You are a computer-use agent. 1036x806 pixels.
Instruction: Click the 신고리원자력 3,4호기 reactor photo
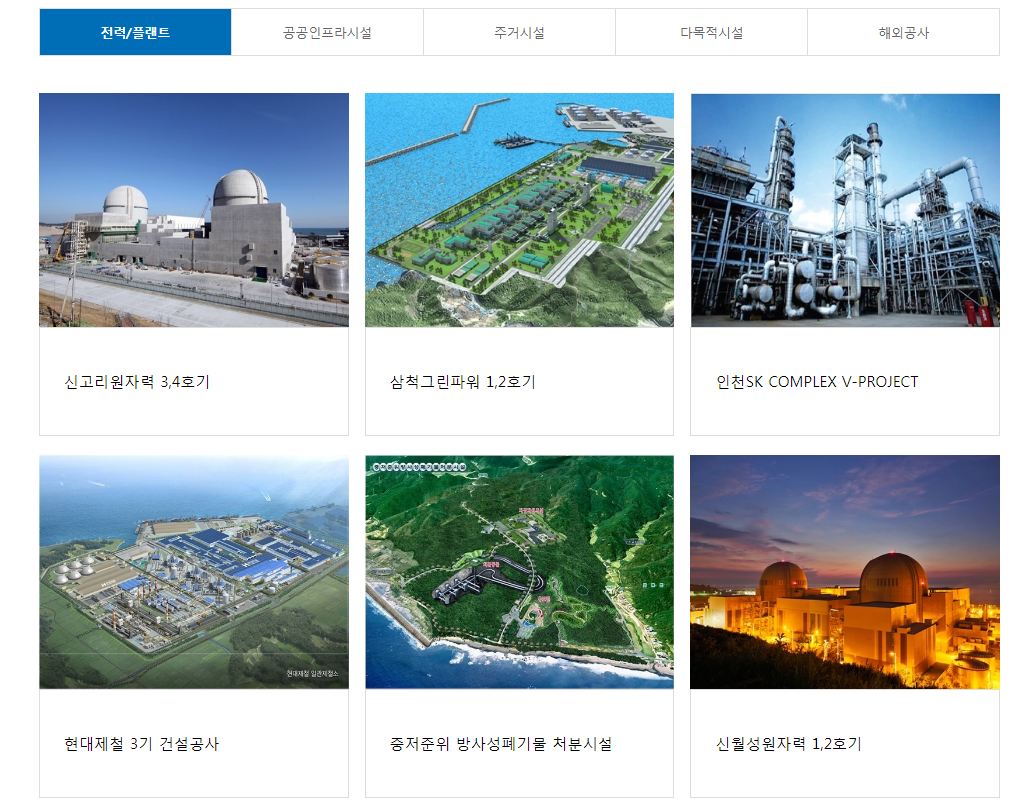click(x=194, y=210)
